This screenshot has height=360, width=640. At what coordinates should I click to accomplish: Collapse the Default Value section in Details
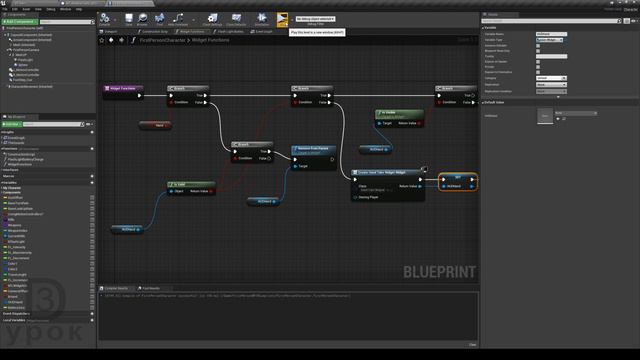tap(483, 102)
